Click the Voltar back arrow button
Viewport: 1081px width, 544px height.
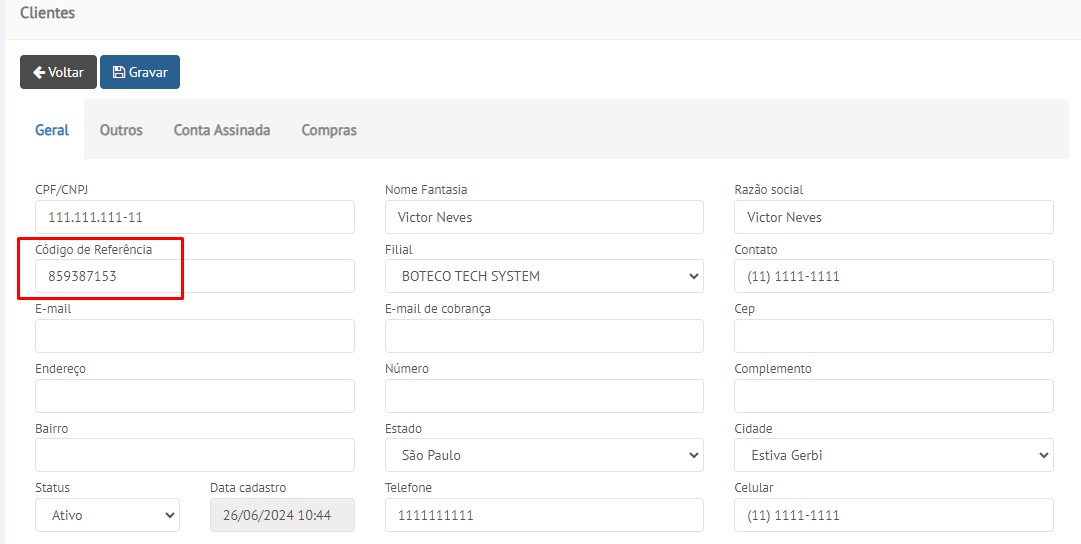tap(58, 72)
